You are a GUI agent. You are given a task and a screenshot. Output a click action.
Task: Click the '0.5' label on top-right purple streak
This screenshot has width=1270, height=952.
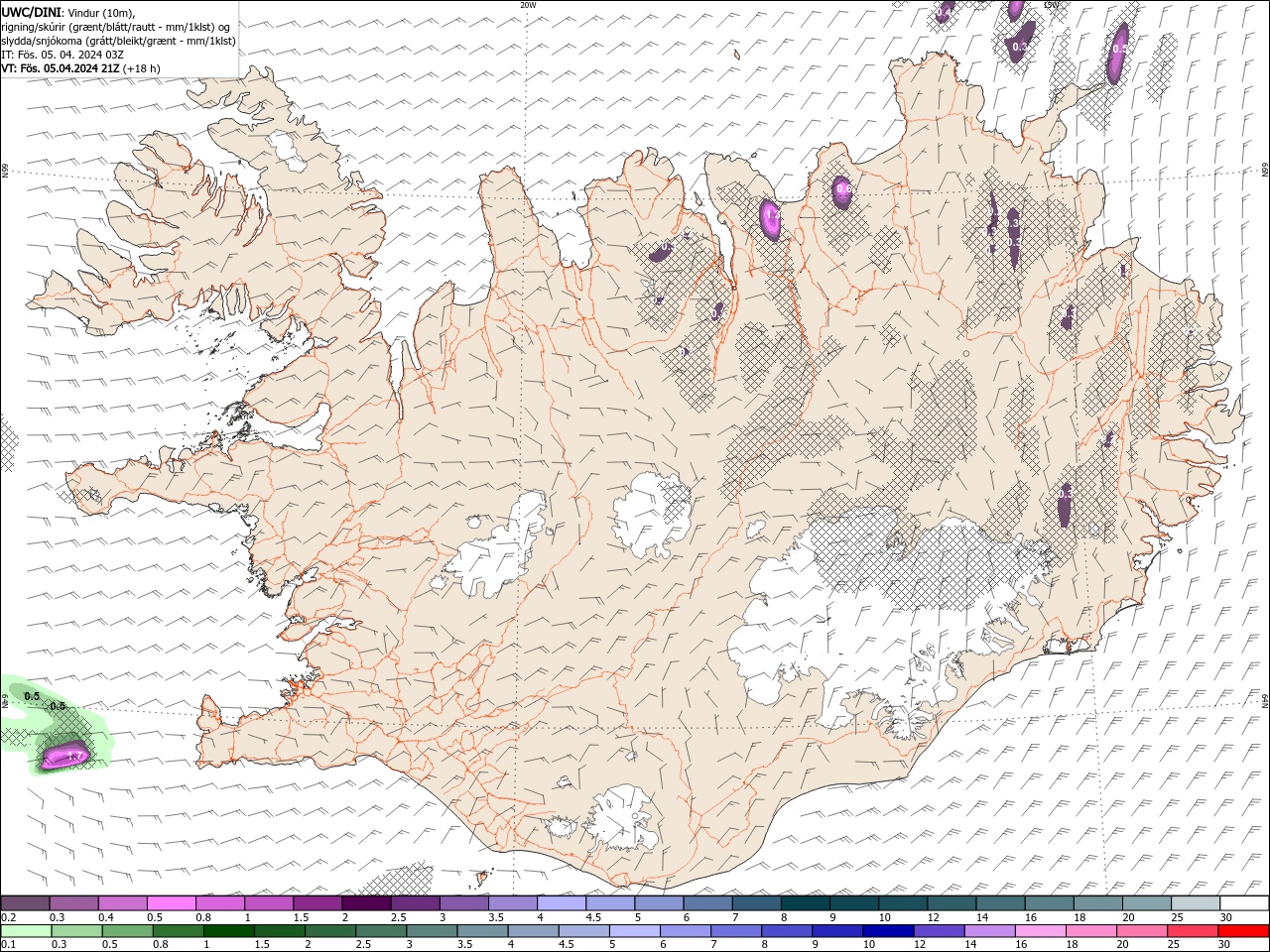tap(1119, 49)
